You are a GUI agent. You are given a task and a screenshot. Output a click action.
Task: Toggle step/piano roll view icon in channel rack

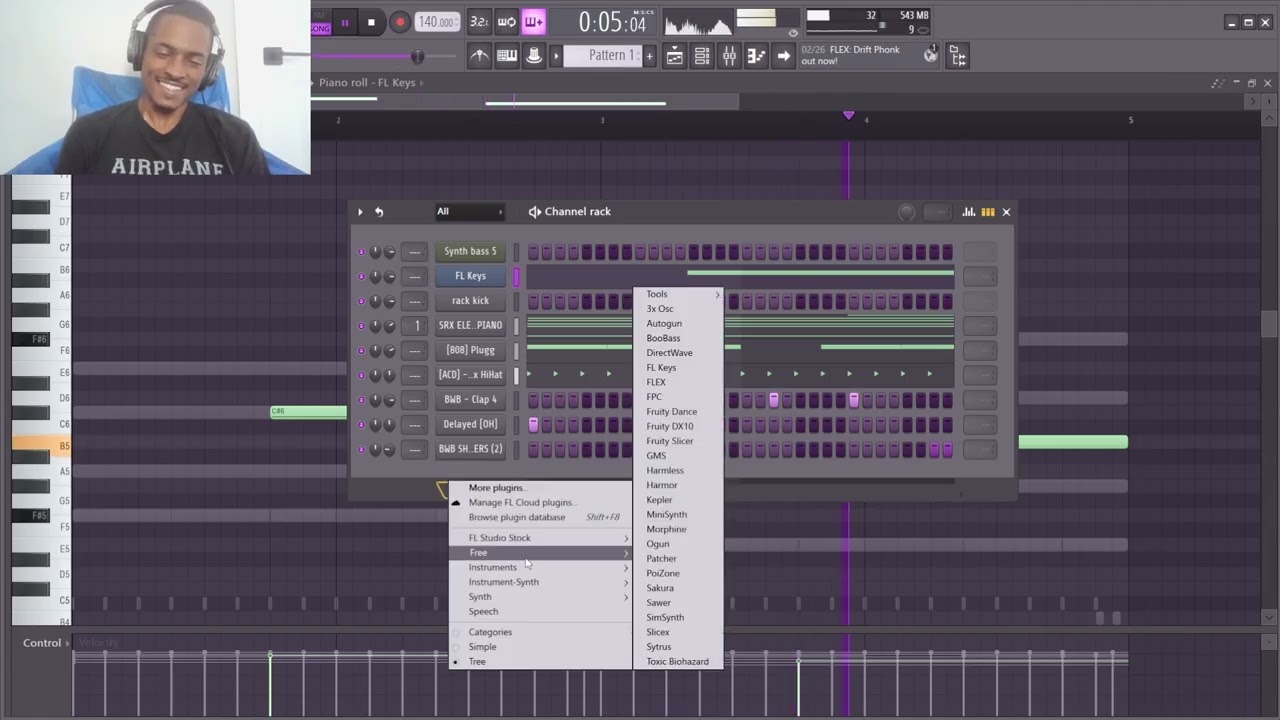988,212
